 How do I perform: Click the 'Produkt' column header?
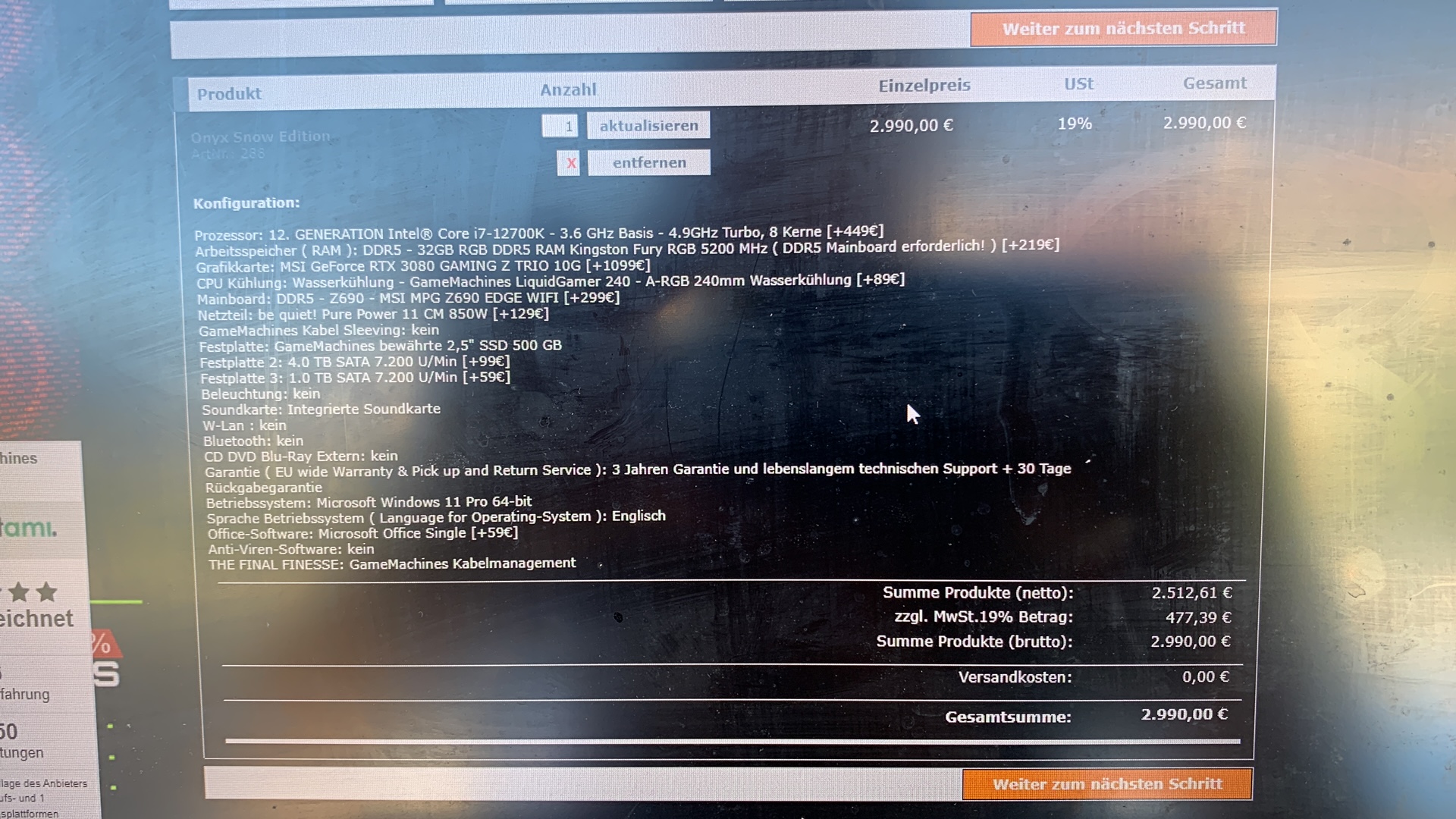tap(229, 94)
